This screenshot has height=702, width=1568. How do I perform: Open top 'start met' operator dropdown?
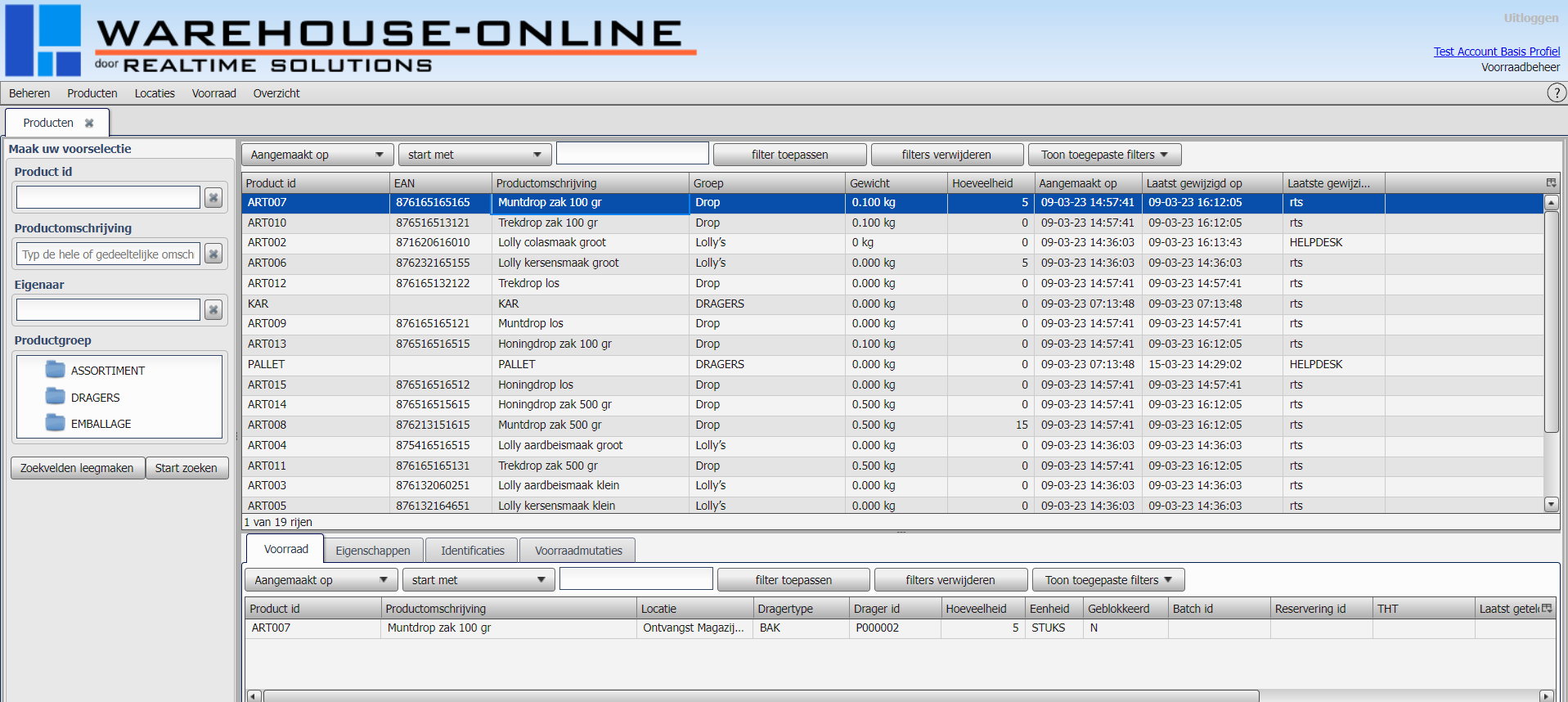[474, 155]
